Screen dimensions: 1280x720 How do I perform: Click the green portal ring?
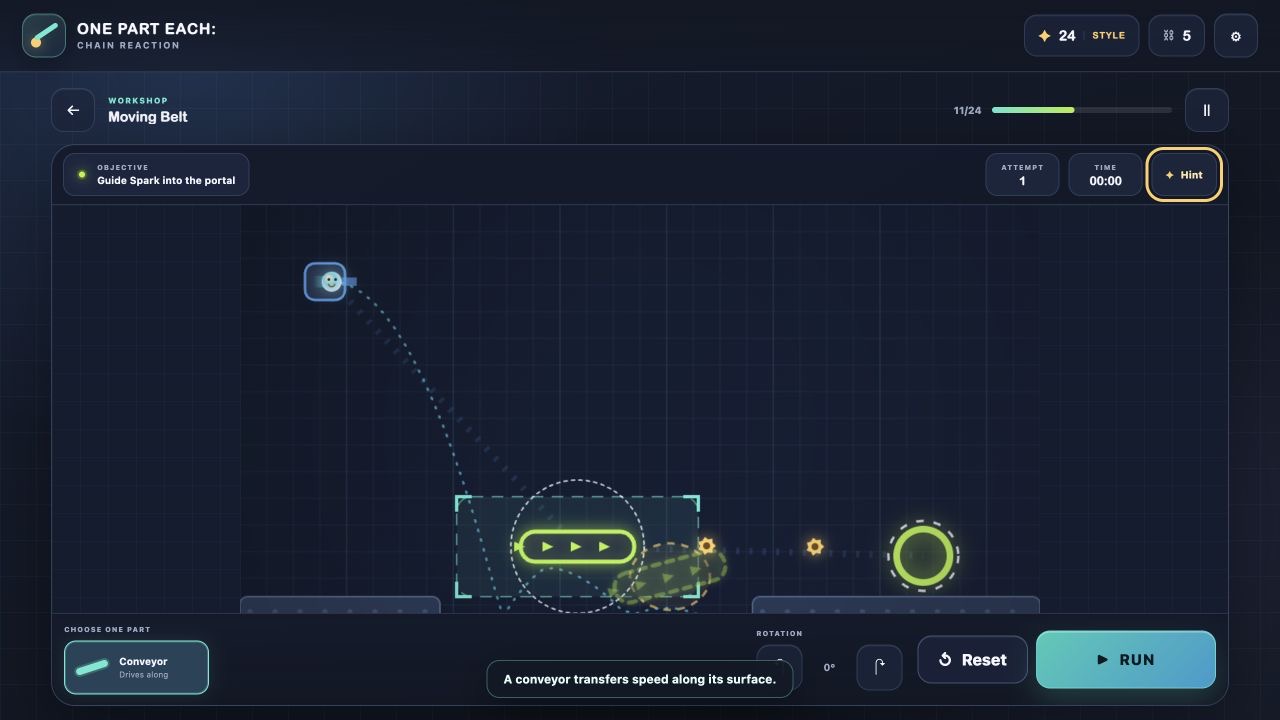pos(923,555)
